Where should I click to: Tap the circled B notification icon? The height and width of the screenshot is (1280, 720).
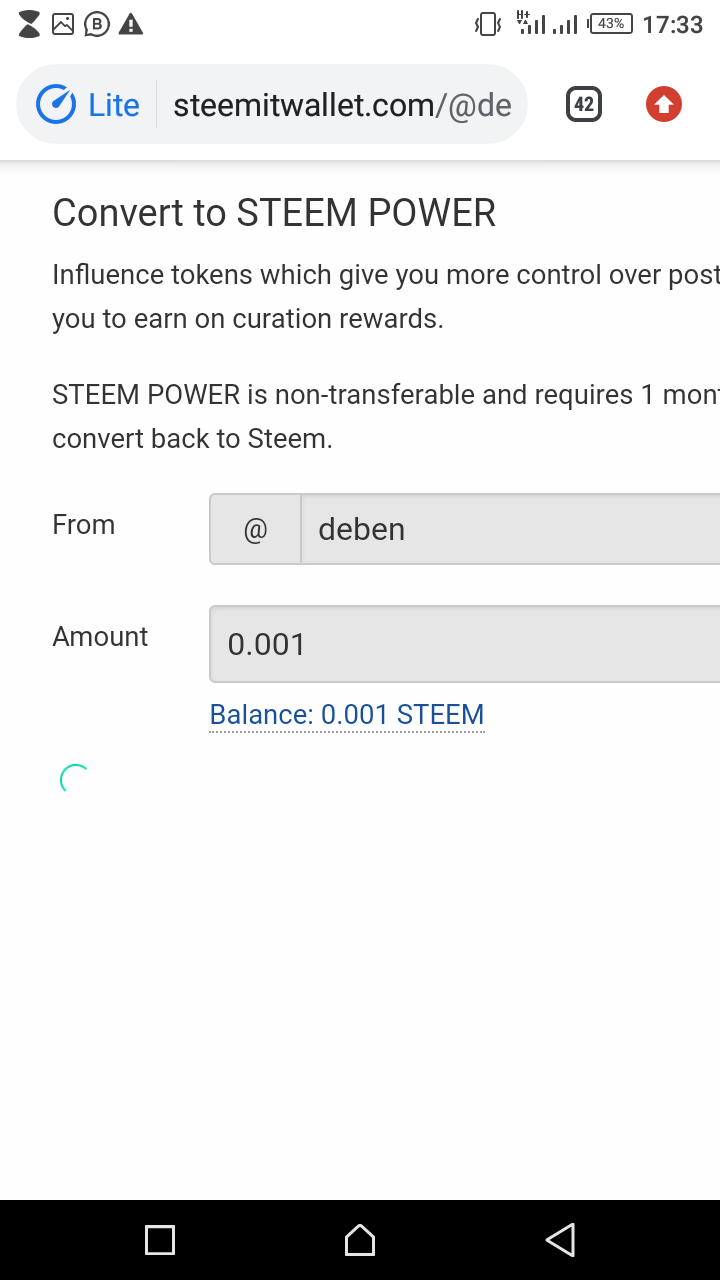[x=96, y=24]
